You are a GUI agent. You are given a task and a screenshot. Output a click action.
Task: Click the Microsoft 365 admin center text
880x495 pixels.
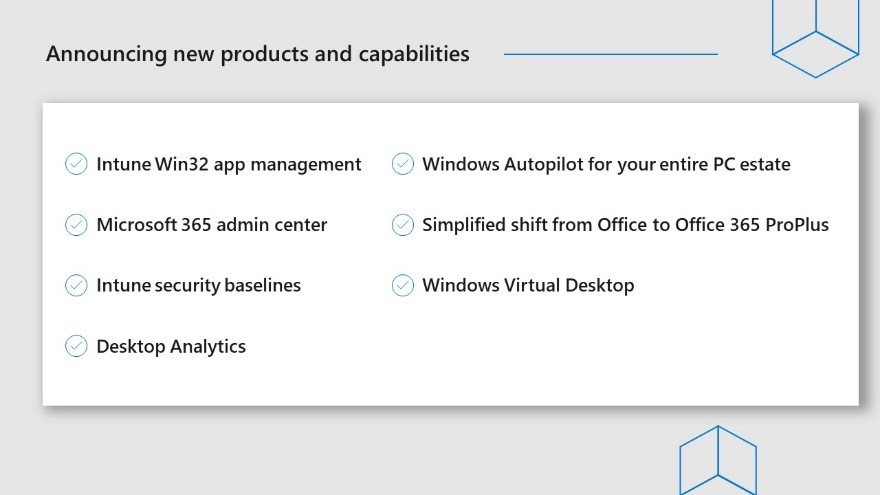coord(211,225)
